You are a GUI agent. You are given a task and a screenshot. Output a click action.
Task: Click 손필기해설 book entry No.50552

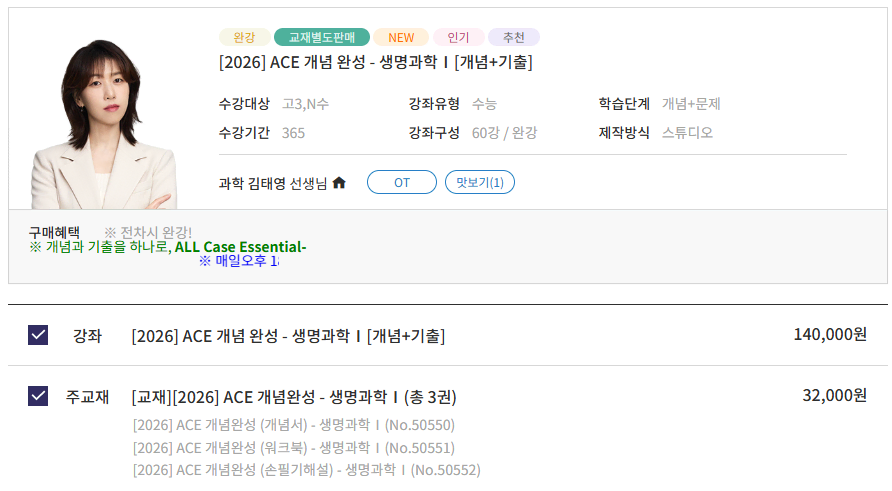(307, 470)
